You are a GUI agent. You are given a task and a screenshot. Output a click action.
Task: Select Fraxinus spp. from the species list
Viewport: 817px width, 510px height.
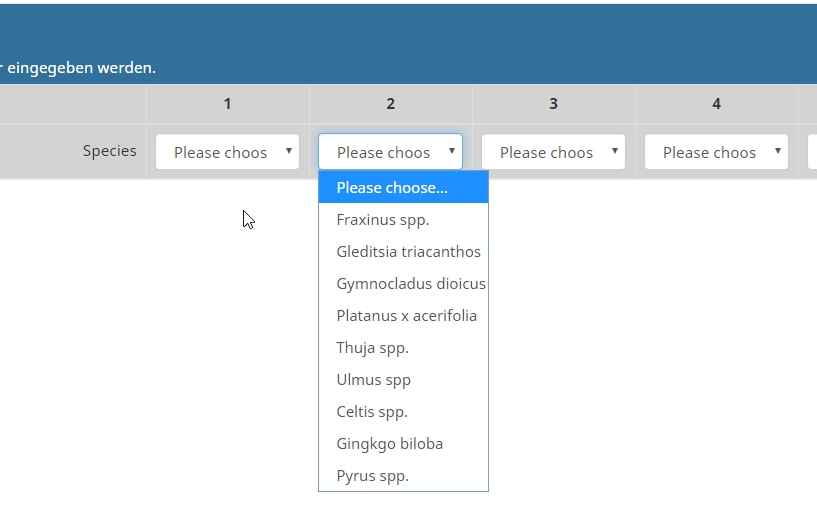[383, 220]
